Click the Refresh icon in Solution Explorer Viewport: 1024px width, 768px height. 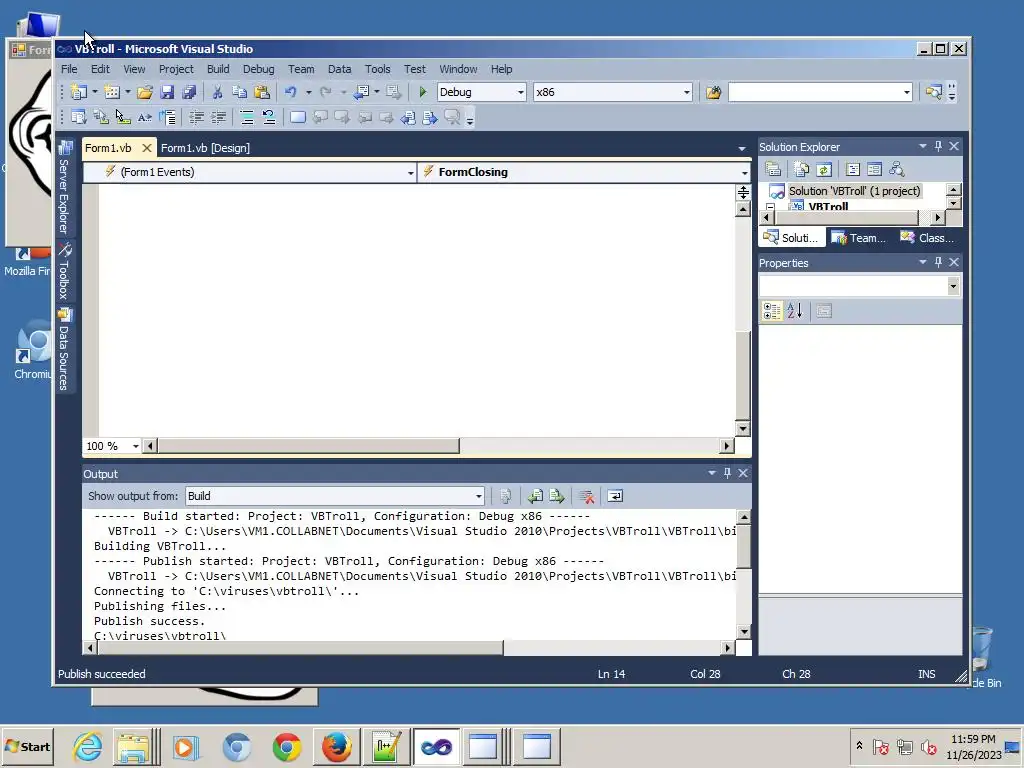pyautogui.click(x=824, y=170)
